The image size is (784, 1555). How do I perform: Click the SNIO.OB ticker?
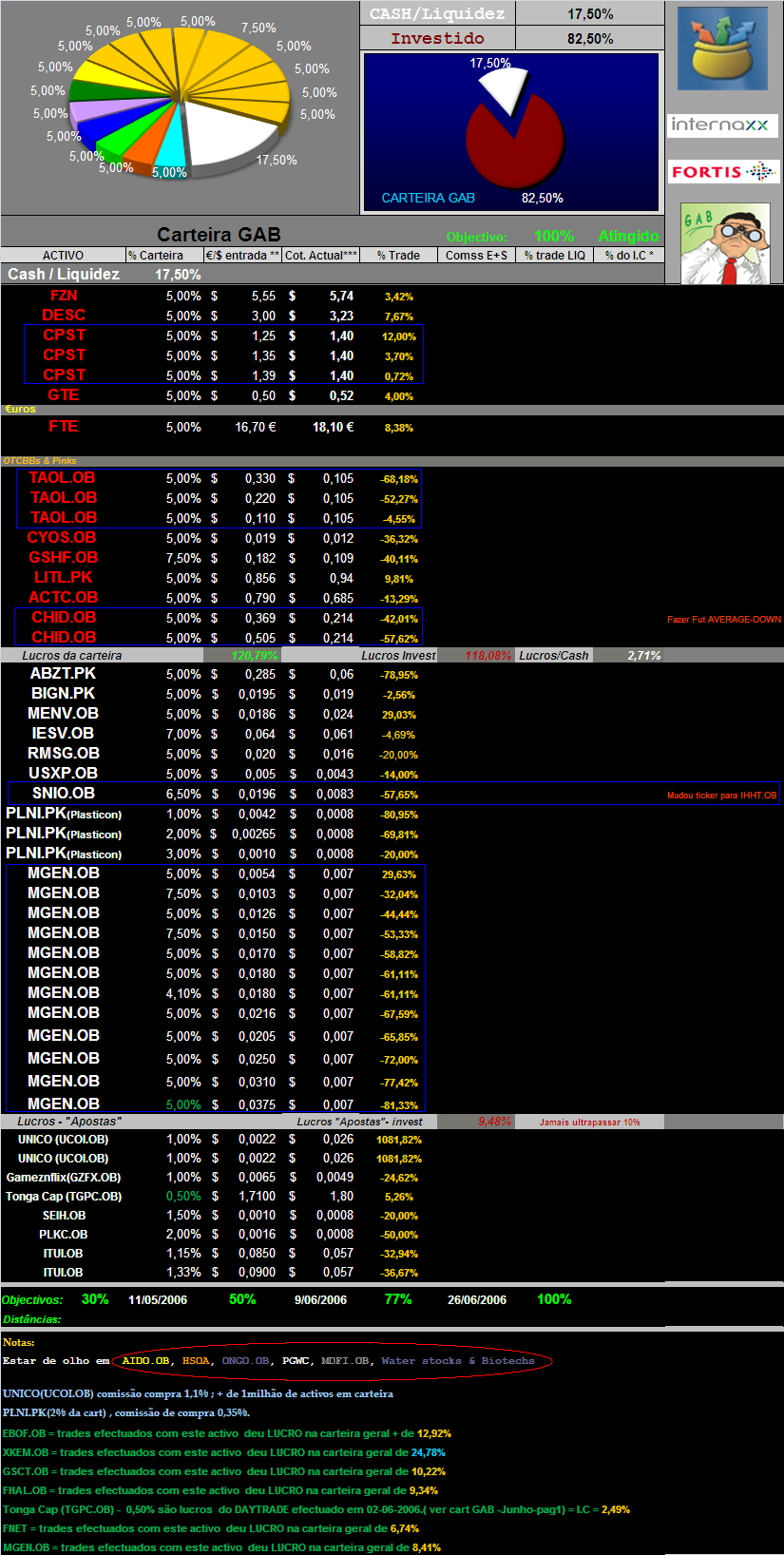click(x=64, y=793)
